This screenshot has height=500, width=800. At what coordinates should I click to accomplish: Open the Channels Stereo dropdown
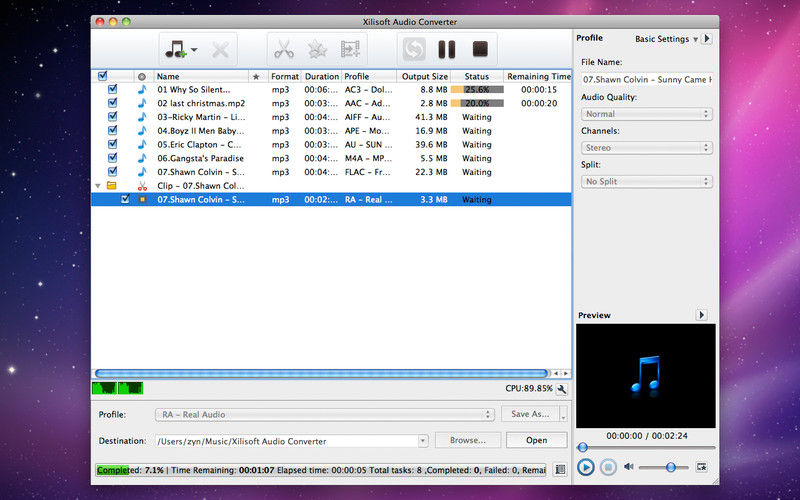[646, 147]
